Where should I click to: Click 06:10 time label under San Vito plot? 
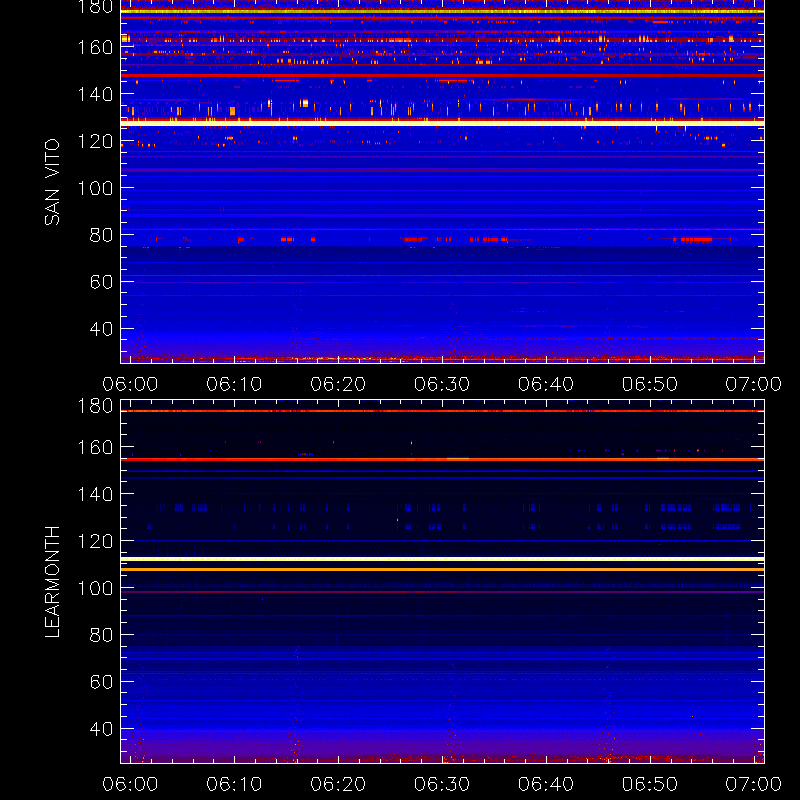point(234,384)
